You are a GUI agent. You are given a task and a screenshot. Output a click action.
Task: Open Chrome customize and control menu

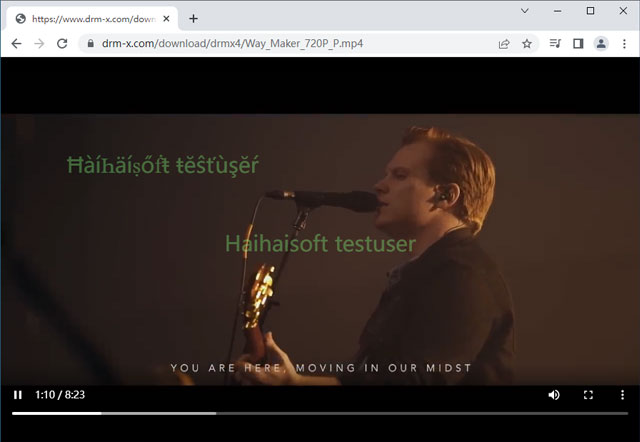[624, 43]
